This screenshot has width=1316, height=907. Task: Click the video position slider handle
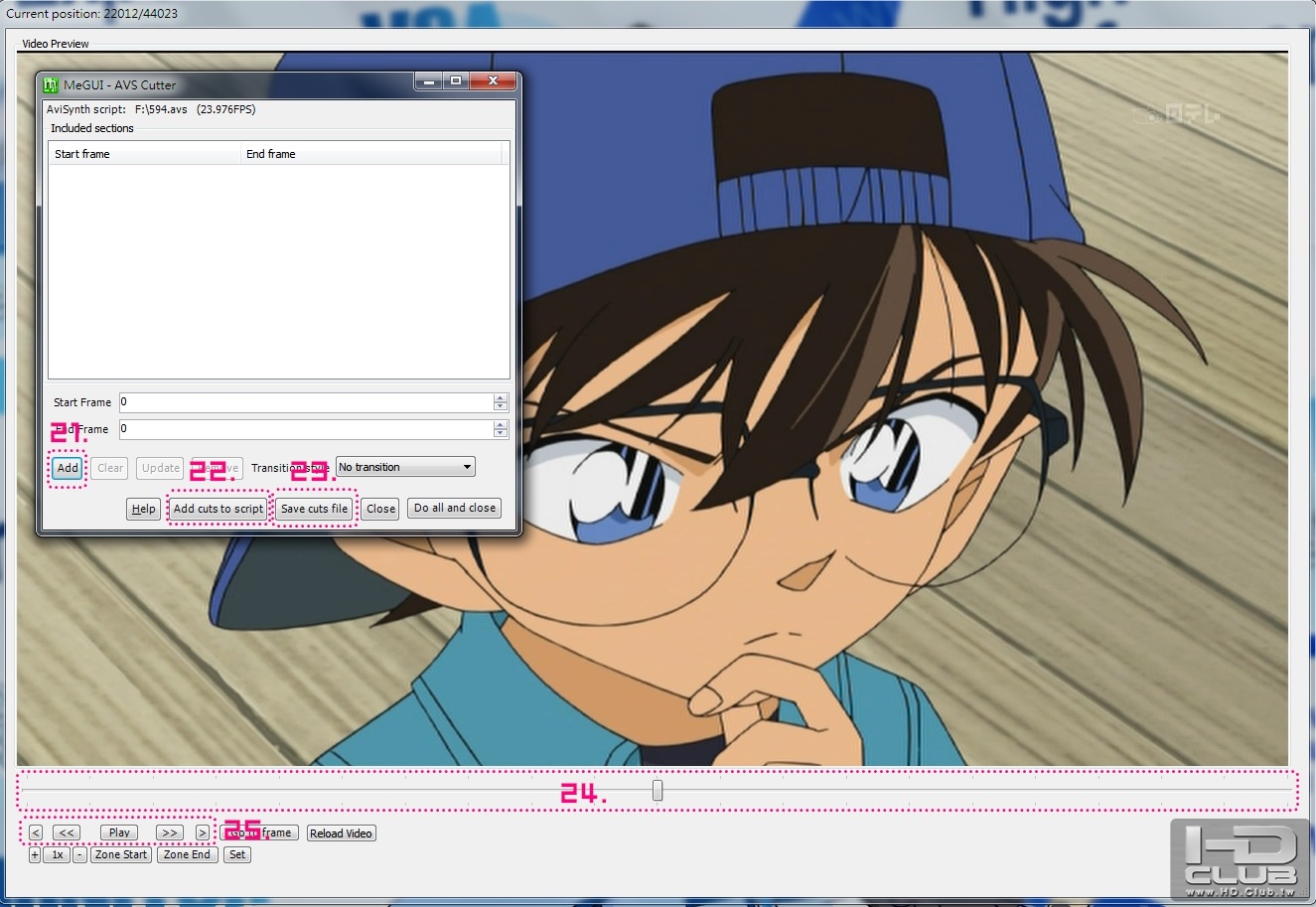pos(658,791)
